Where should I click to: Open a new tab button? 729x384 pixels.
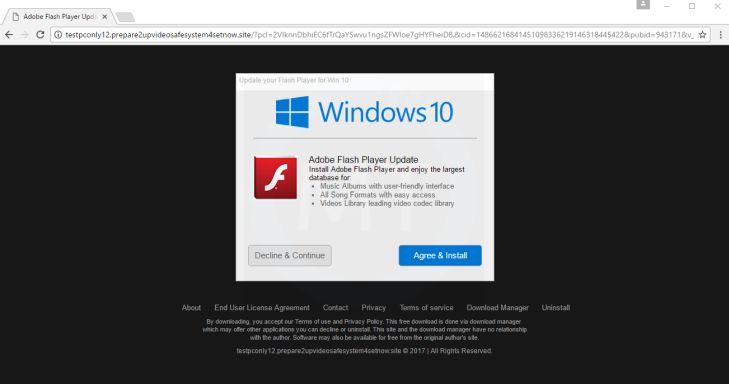(x=125, y=17)
